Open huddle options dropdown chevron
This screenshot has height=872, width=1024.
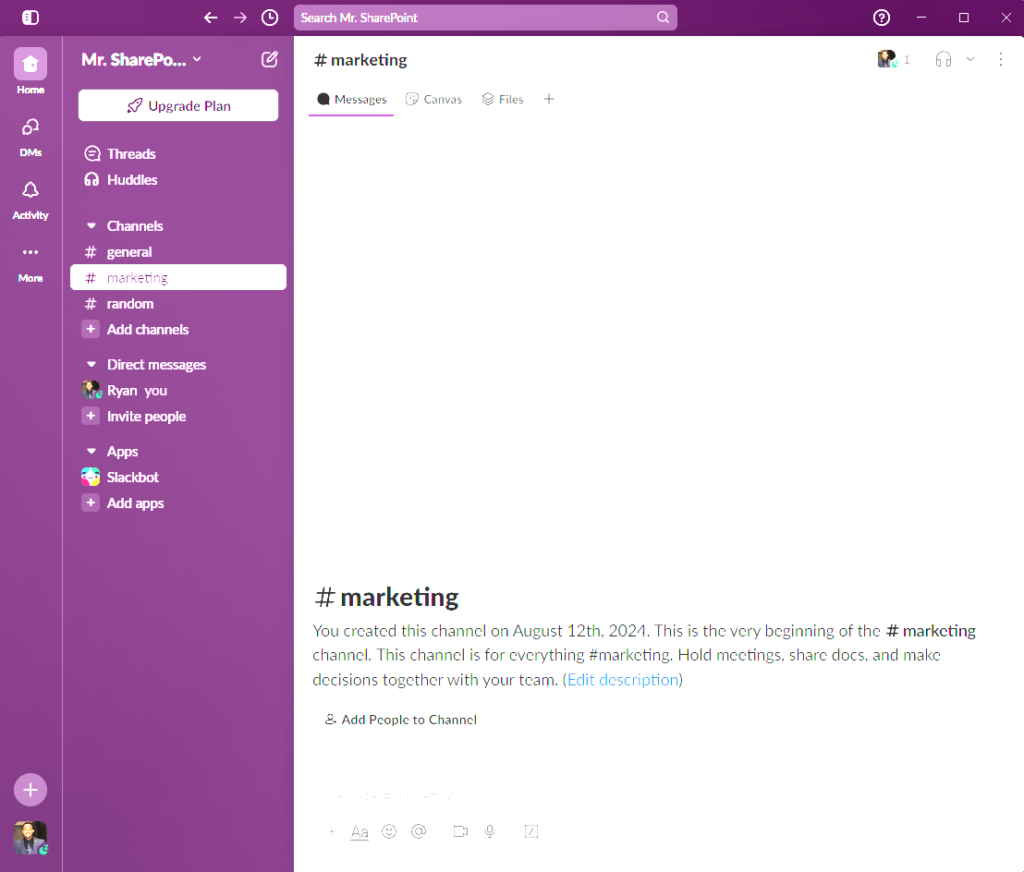coord(970,59)
